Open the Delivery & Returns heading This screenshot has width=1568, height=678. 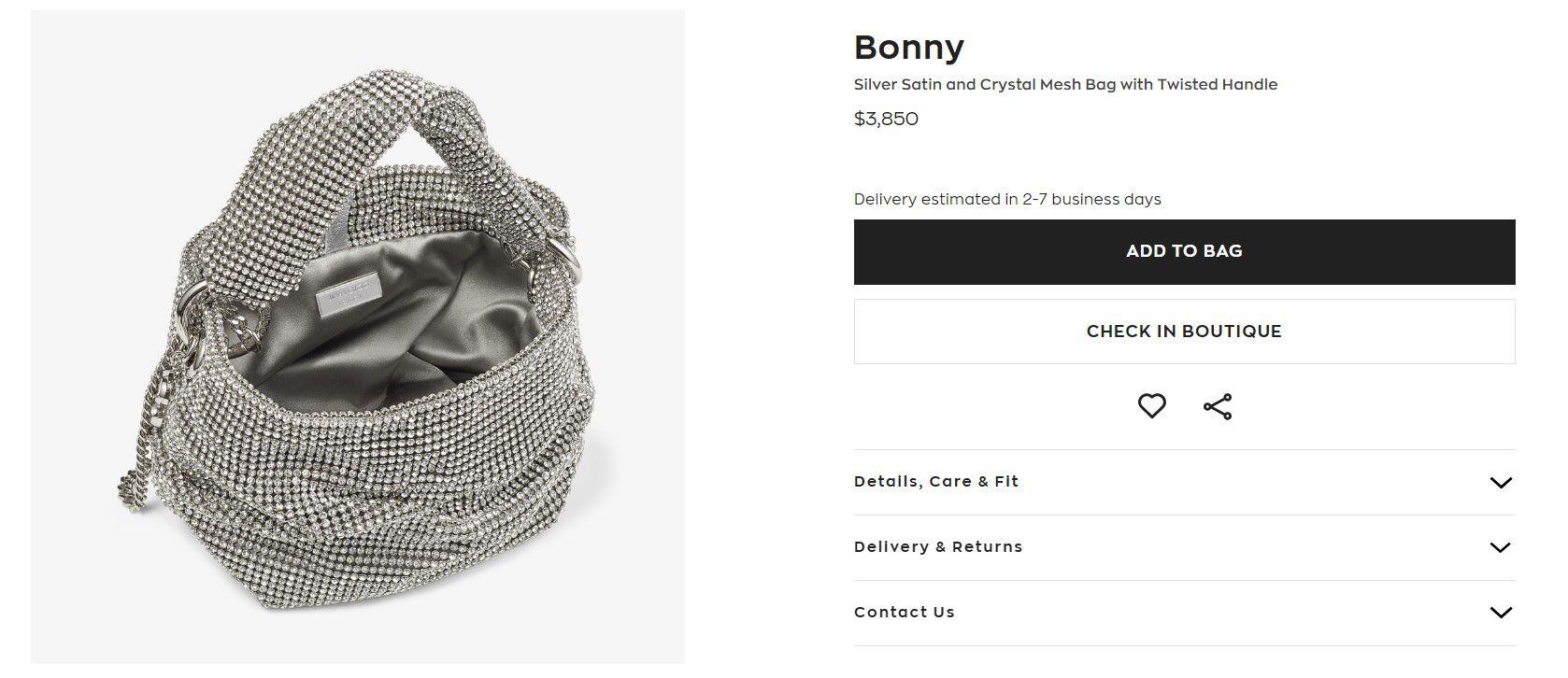click(x=938, y=547)
